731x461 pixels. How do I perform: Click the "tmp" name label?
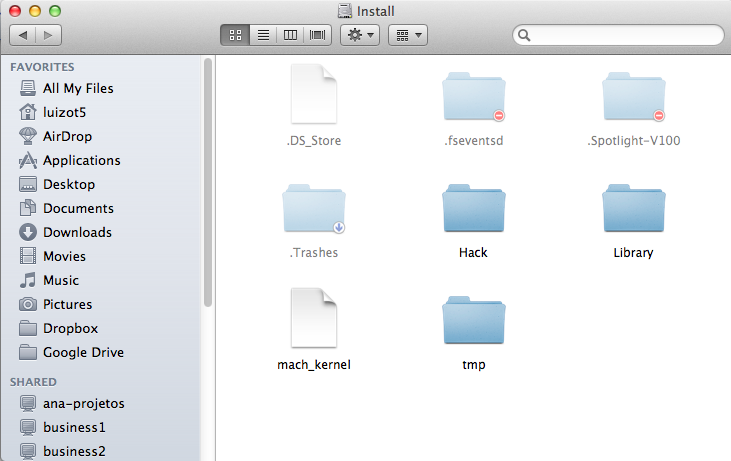(474, 365)
